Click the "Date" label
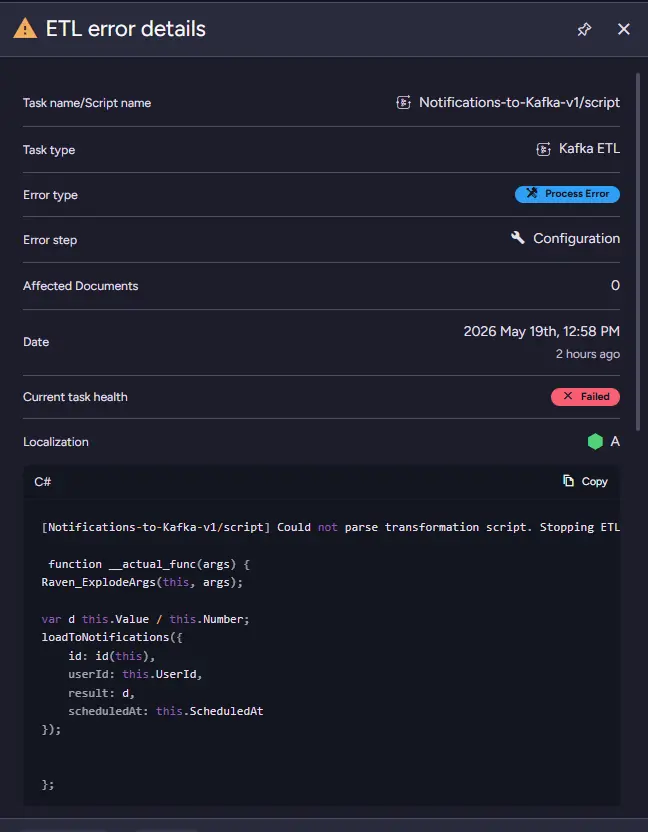This screenshot has height=832, width=648. tap(36, 342)
